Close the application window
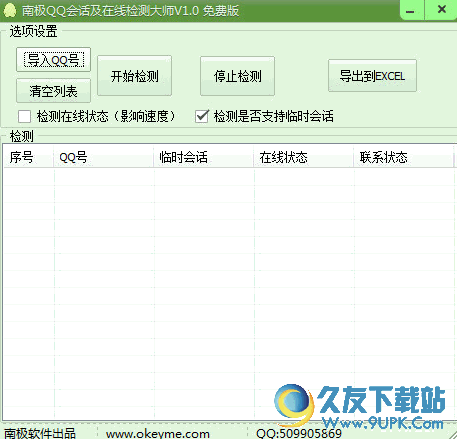This screenshot has height=439, width=457. point(441,10)
